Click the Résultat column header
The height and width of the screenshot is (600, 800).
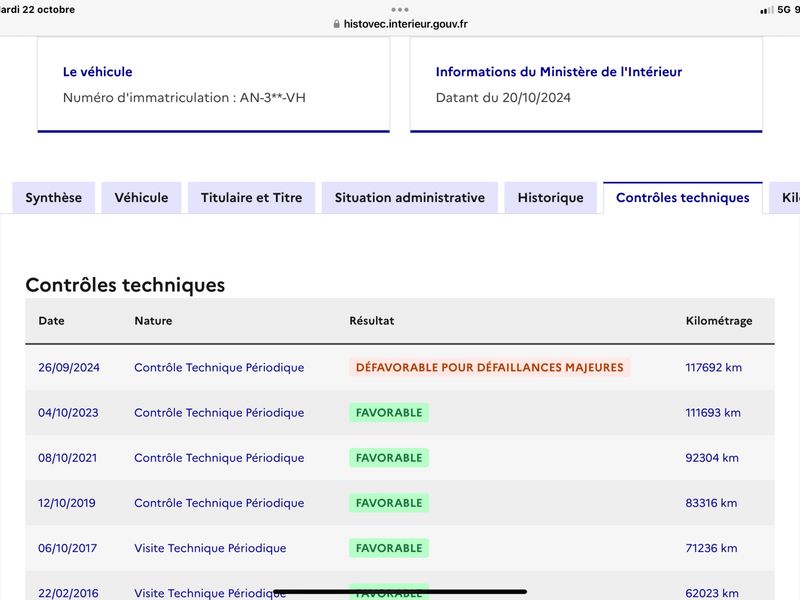point(371,321)
